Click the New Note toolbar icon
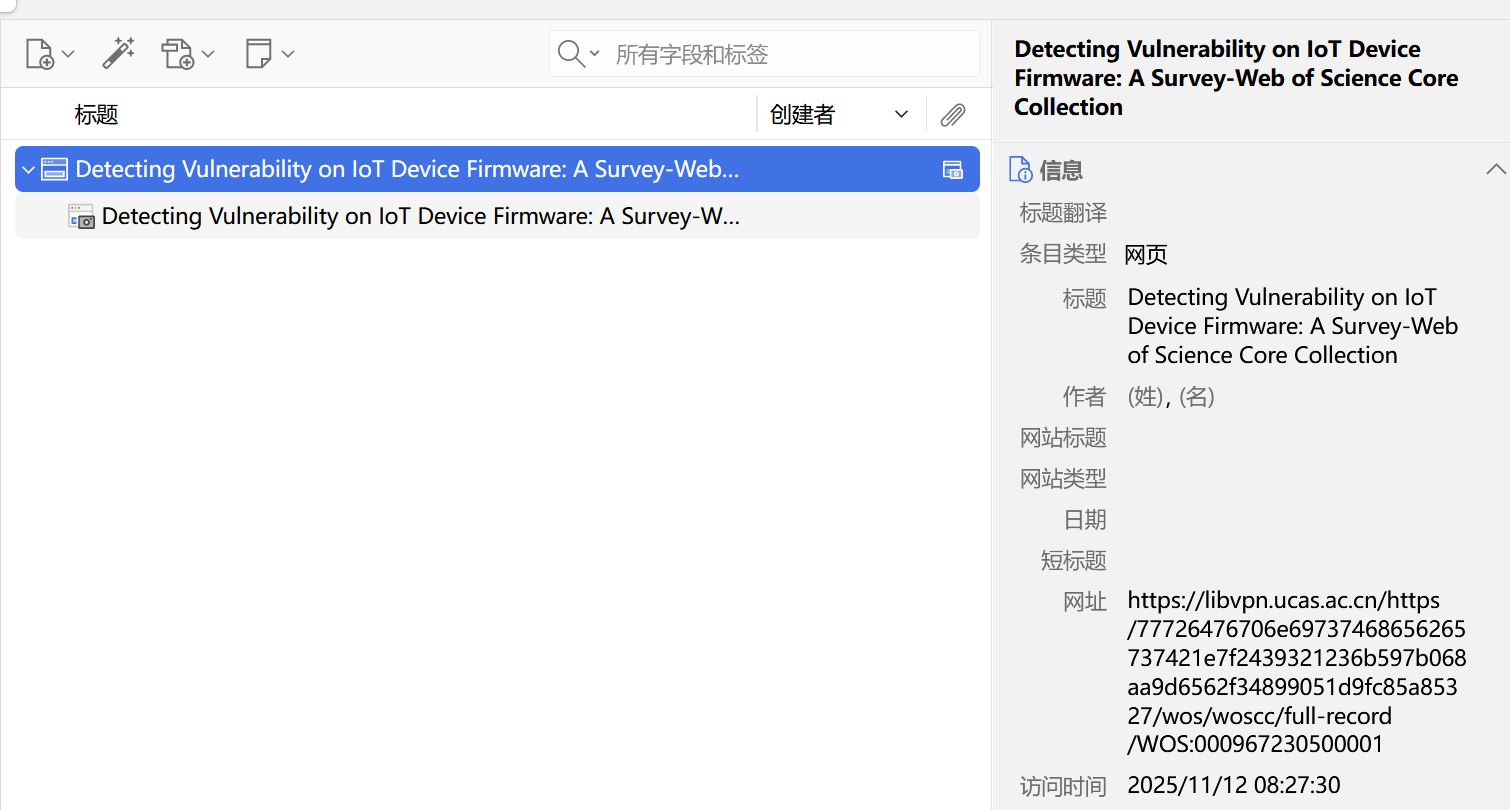 (x=259, y=54)
